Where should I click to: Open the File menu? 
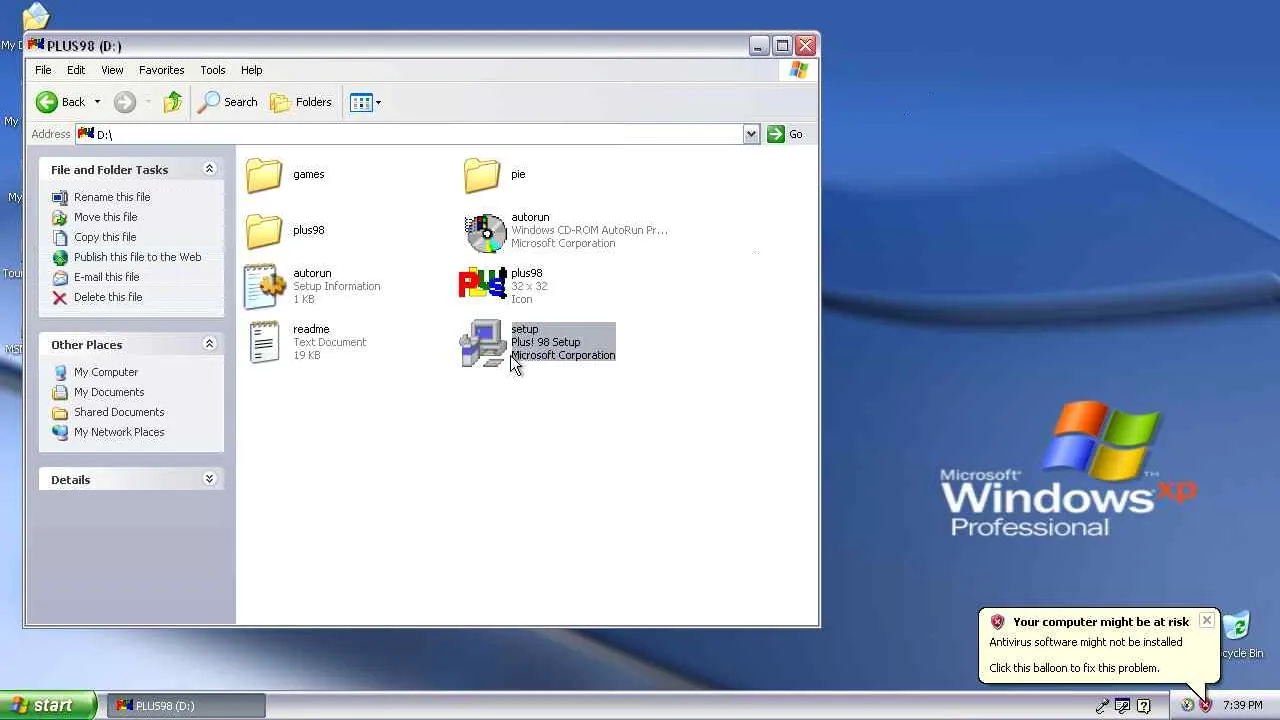(43, 70)
